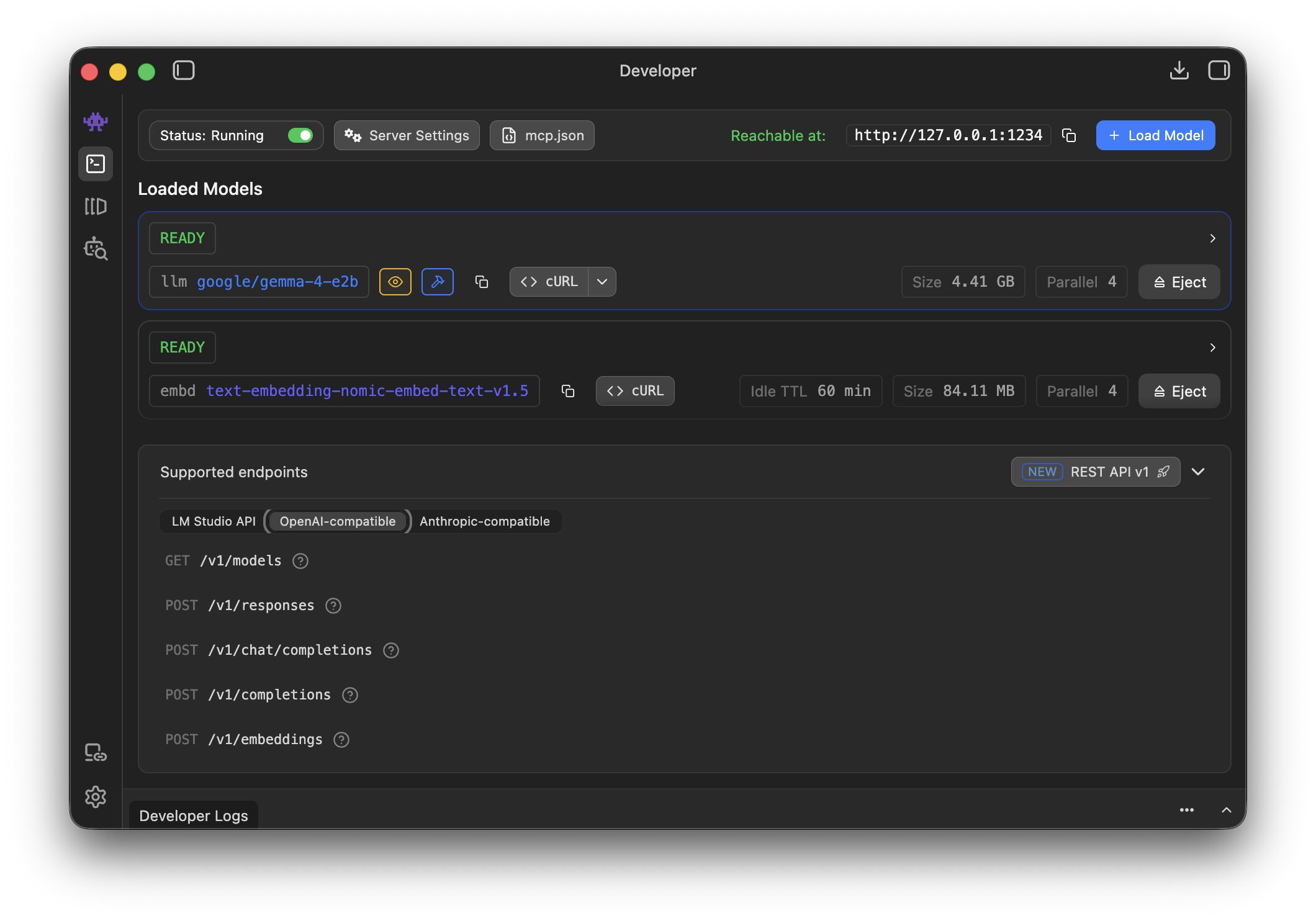Click the server URL field
Image resolution: width=1316 pixels, height=921 pixels.
point(948,135)
